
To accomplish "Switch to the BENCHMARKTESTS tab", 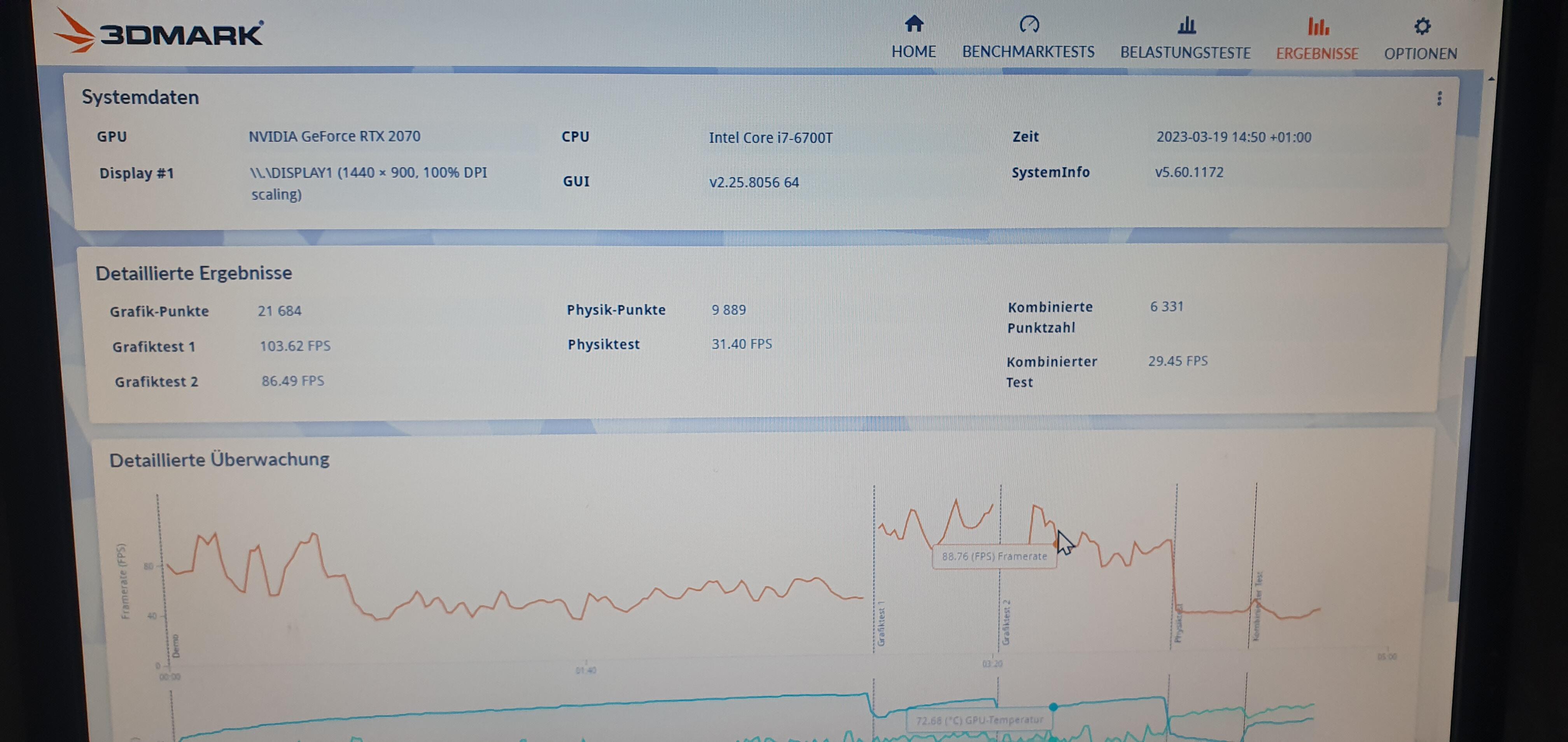I will pos(1028,52).
